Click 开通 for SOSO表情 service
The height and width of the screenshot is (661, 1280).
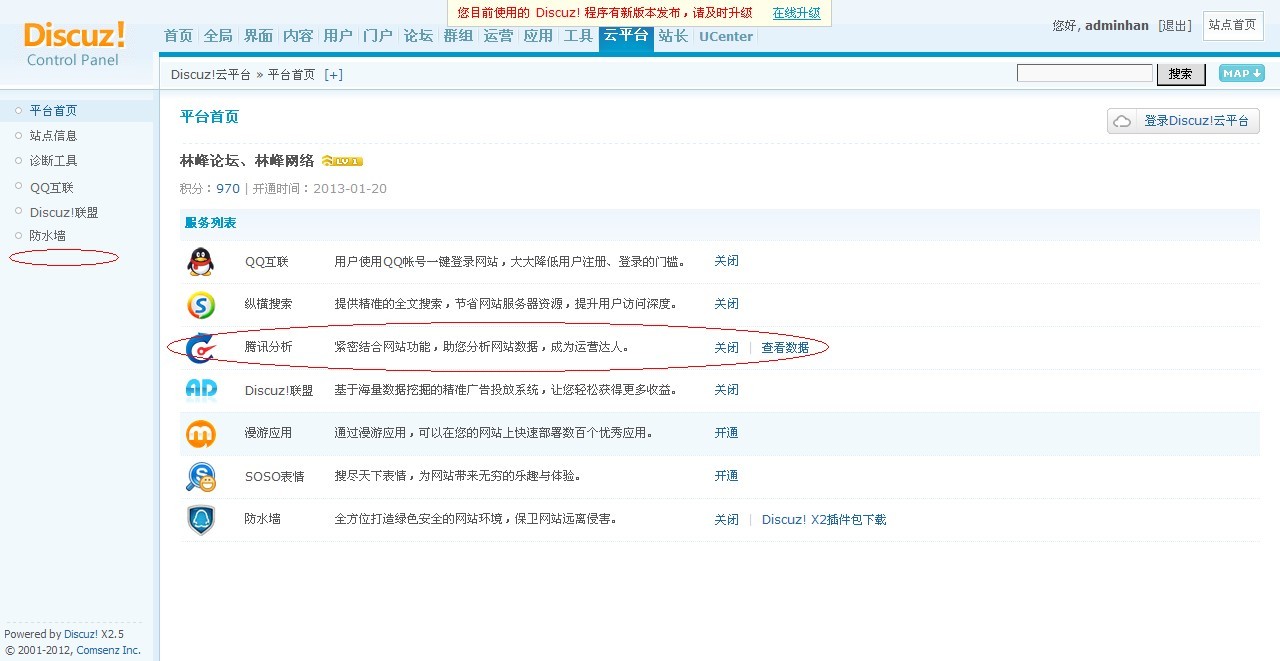coord(726,476)
